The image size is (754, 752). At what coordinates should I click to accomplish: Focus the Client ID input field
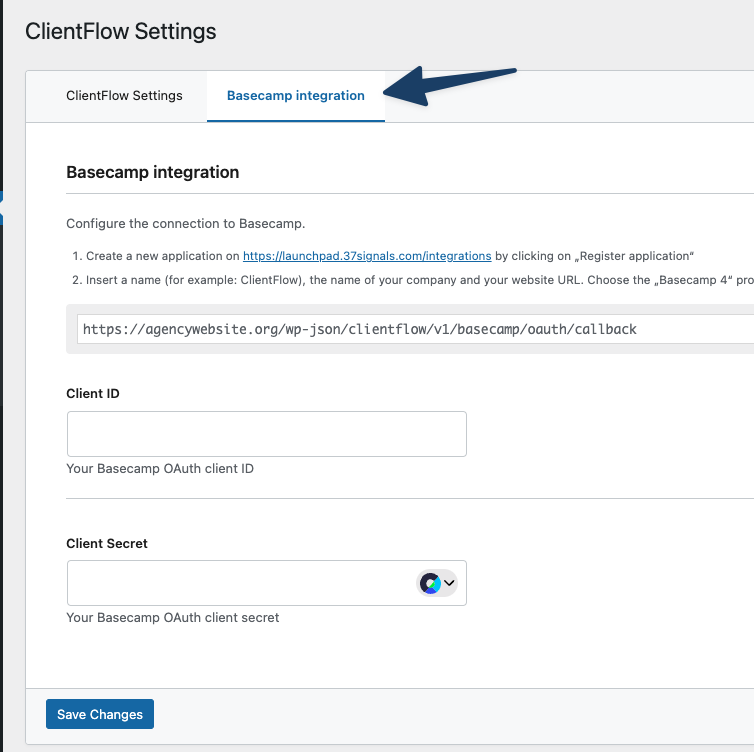267,434
